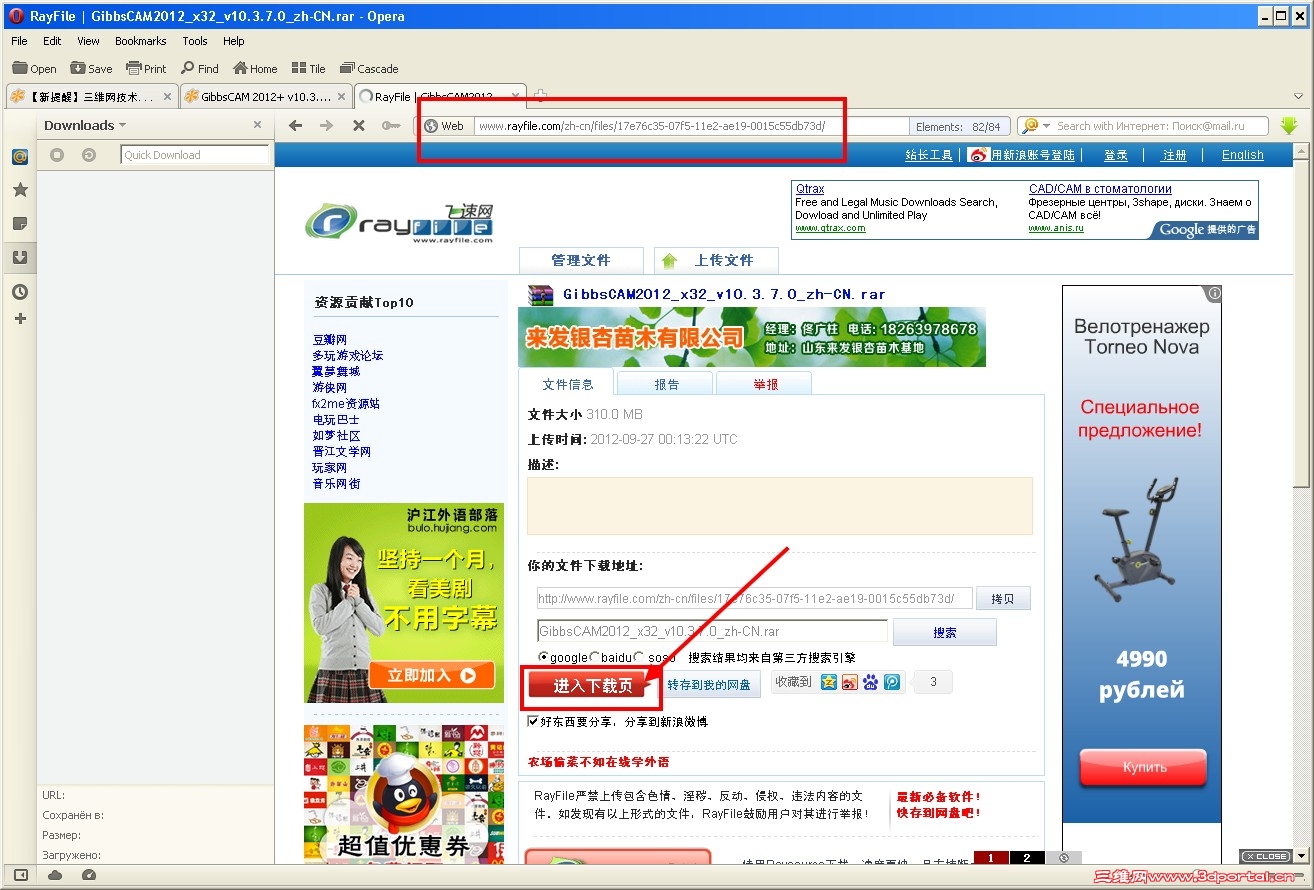Click the Find toolbar button
The image size is (1314, 890).
(x=200, y=68)
